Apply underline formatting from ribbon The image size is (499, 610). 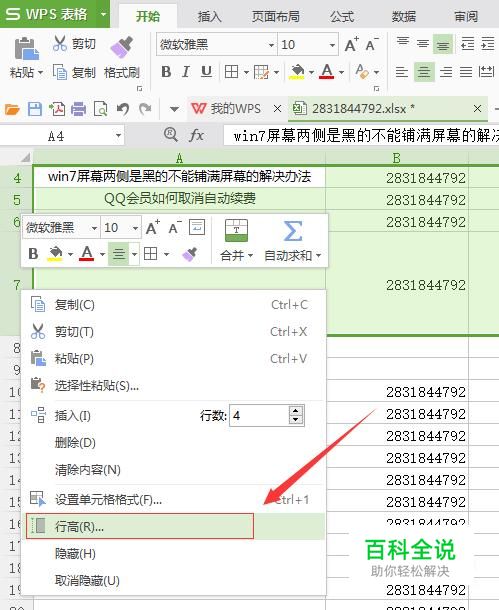click(206, 72)
